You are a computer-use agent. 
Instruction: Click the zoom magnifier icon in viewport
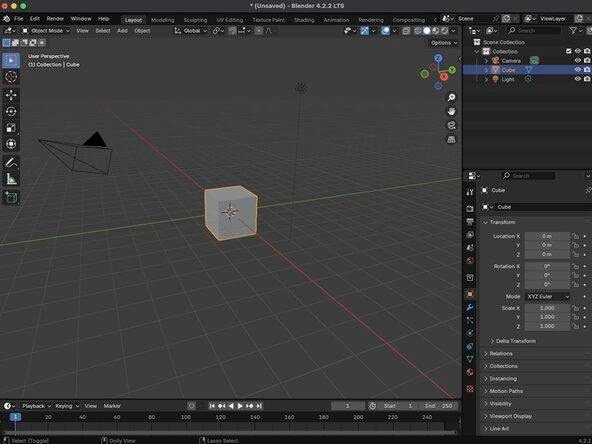click(451, 97)
